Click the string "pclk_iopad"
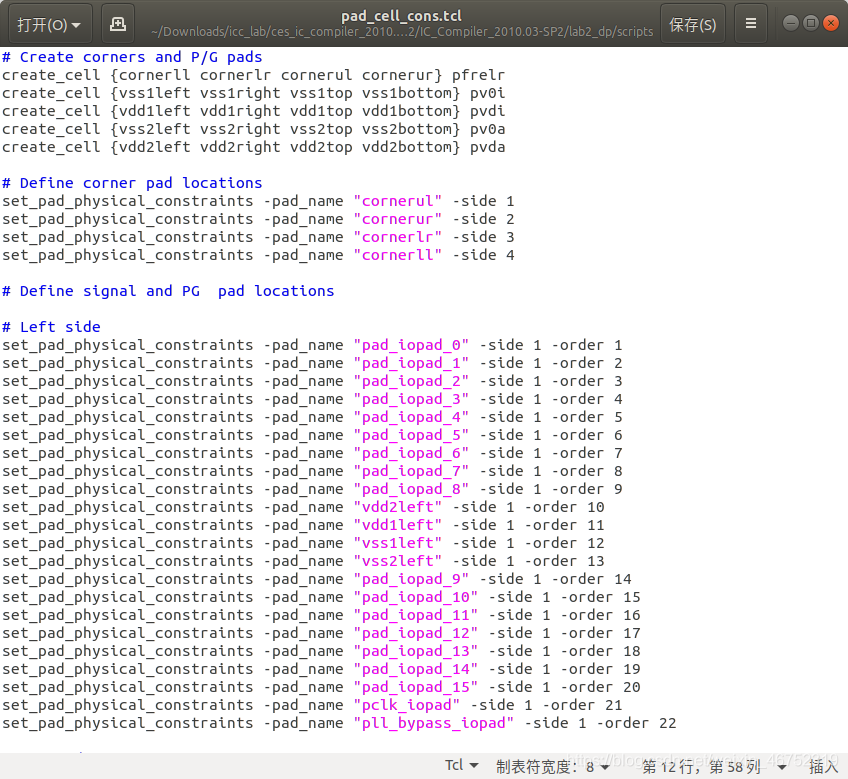The height and width of the screenshot is (779, 848). (407, 705)
